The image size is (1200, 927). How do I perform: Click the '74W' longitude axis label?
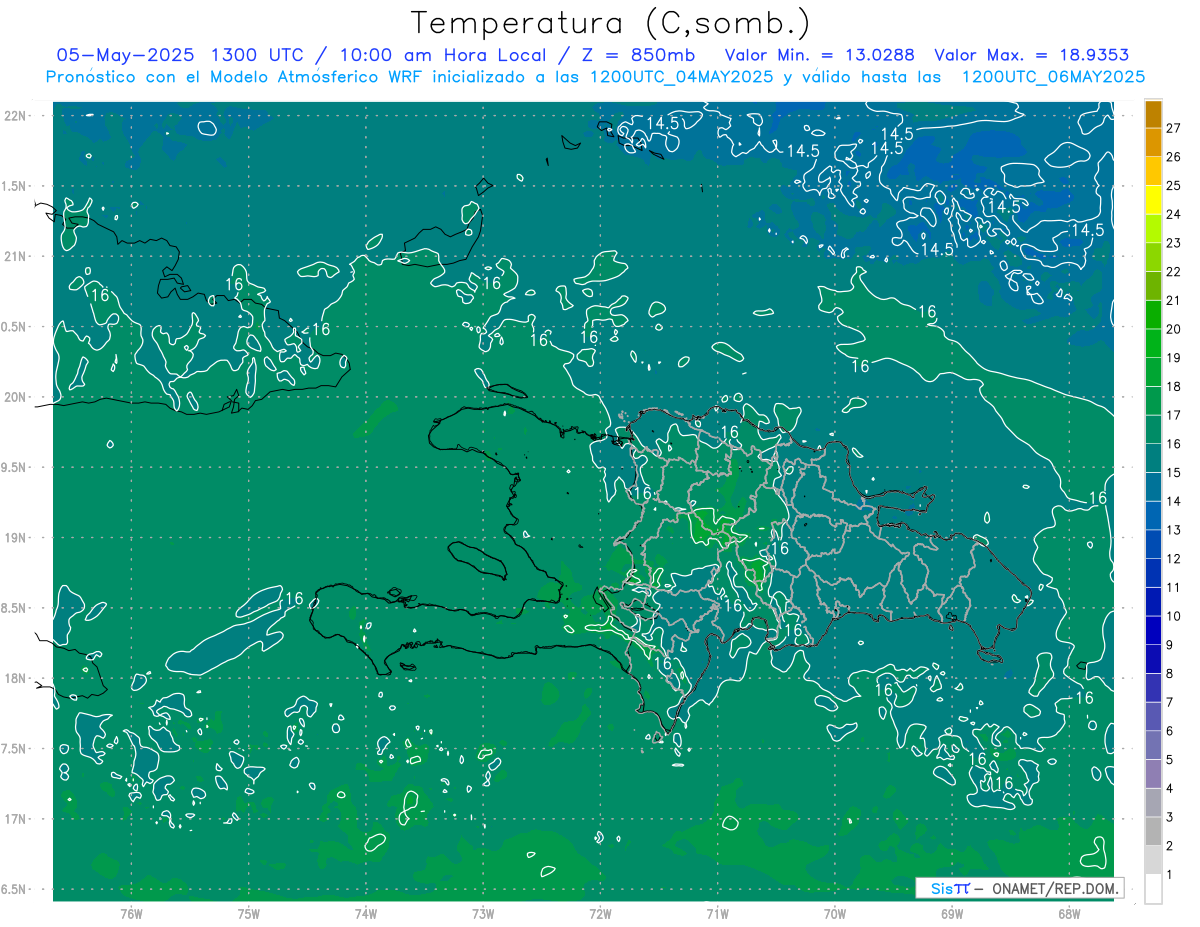366,914
